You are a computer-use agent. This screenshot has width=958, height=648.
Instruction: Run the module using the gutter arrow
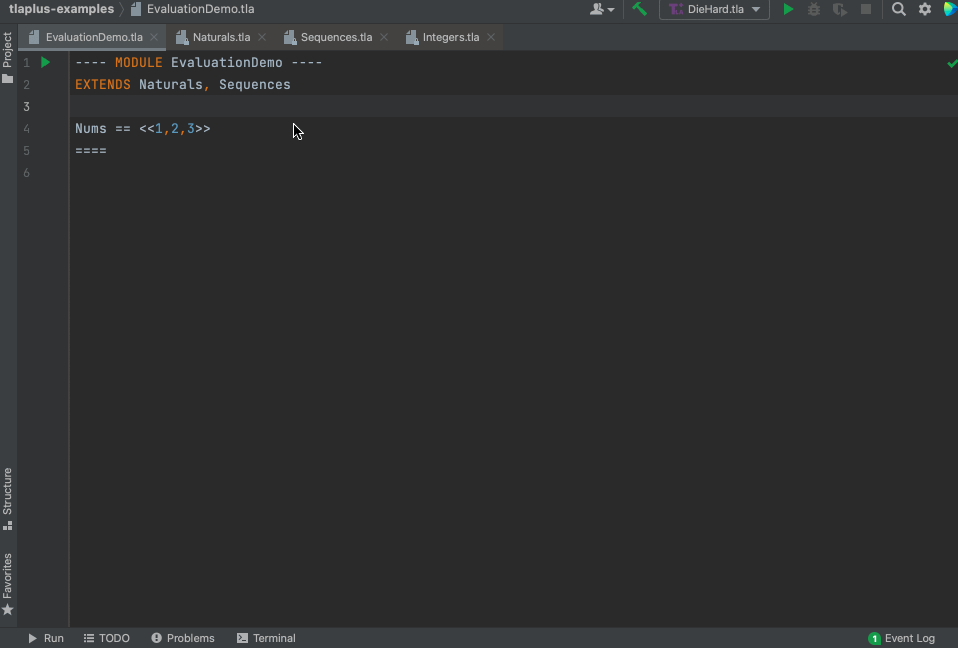click(45, 62)
